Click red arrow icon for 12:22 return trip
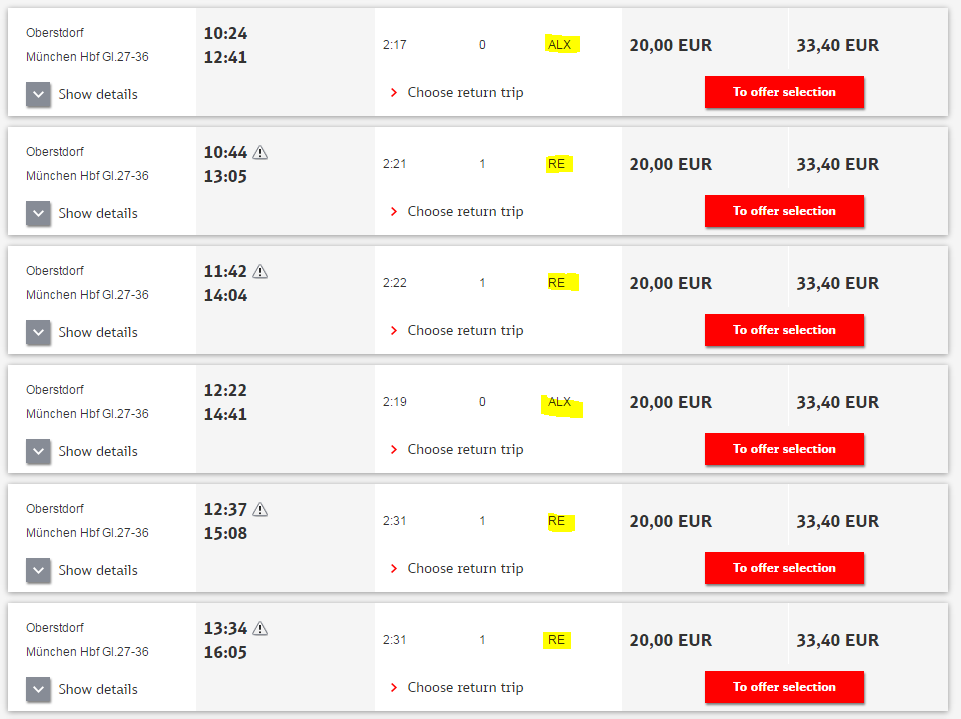Viewport: 961px width, 719px height. click(x=394, y=449)
